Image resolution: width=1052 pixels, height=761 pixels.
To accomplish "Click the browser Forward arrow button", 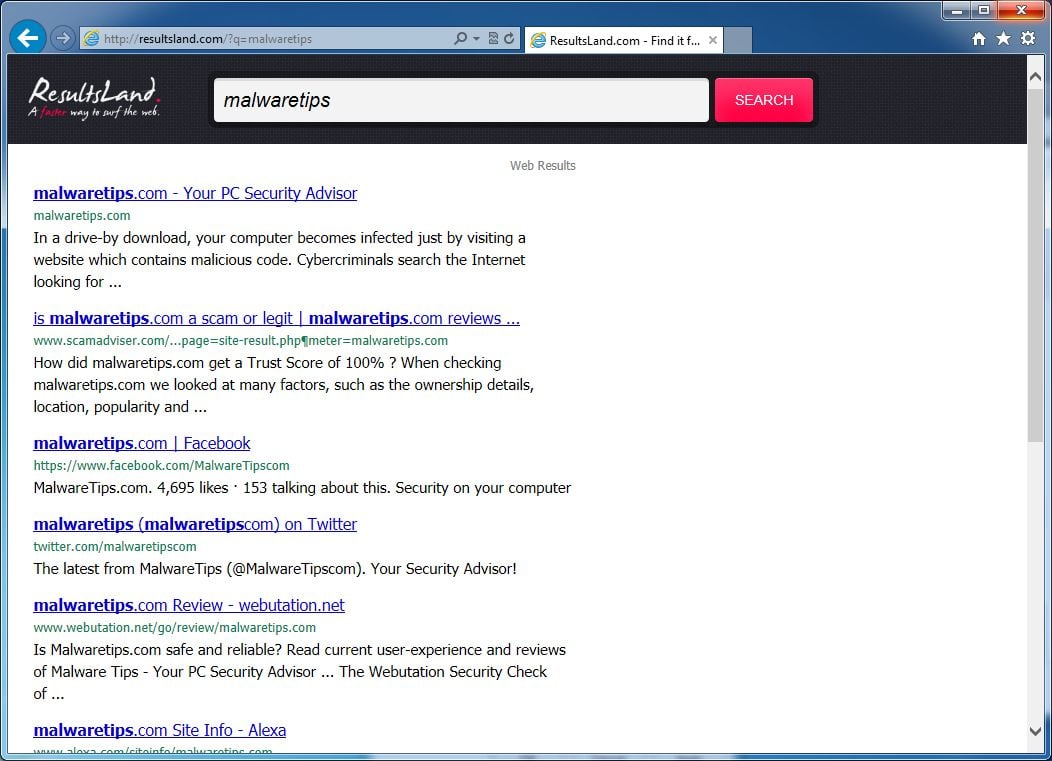I will pyautogui.click(x=62, y=38).
